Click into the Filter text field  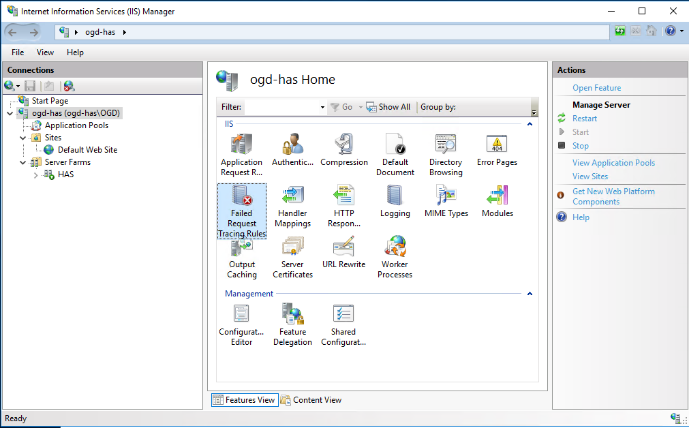(282, 107)
